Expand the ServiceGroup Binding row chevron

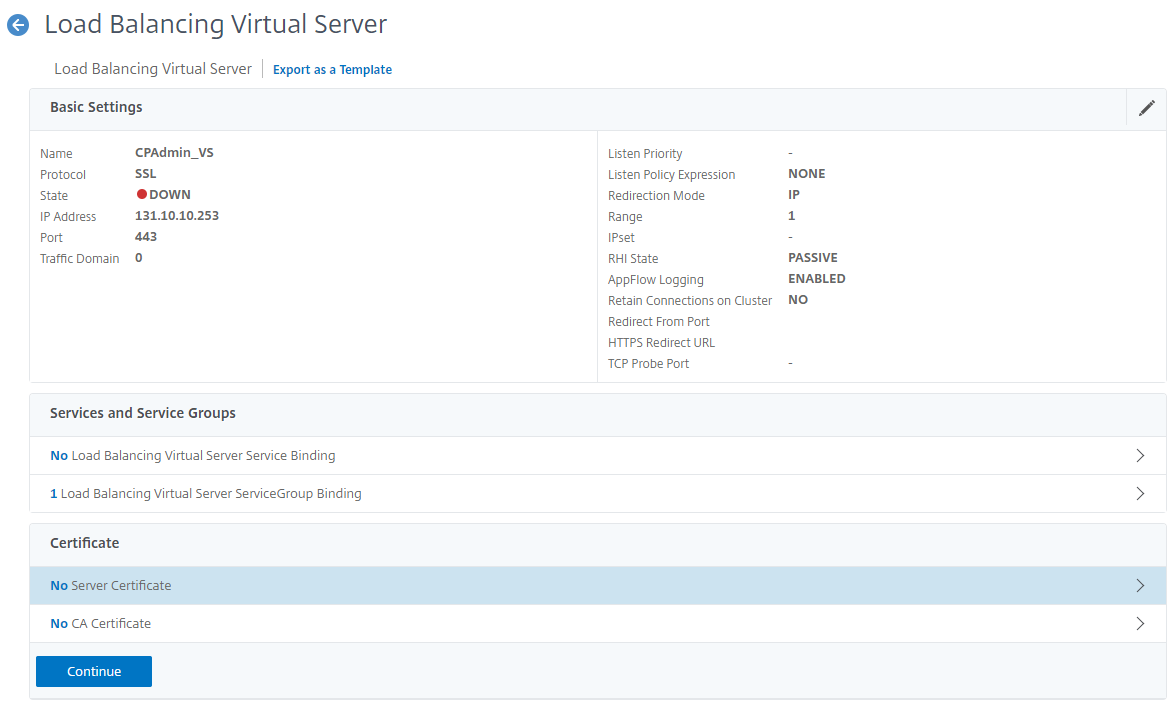(x=1140, y=494)
